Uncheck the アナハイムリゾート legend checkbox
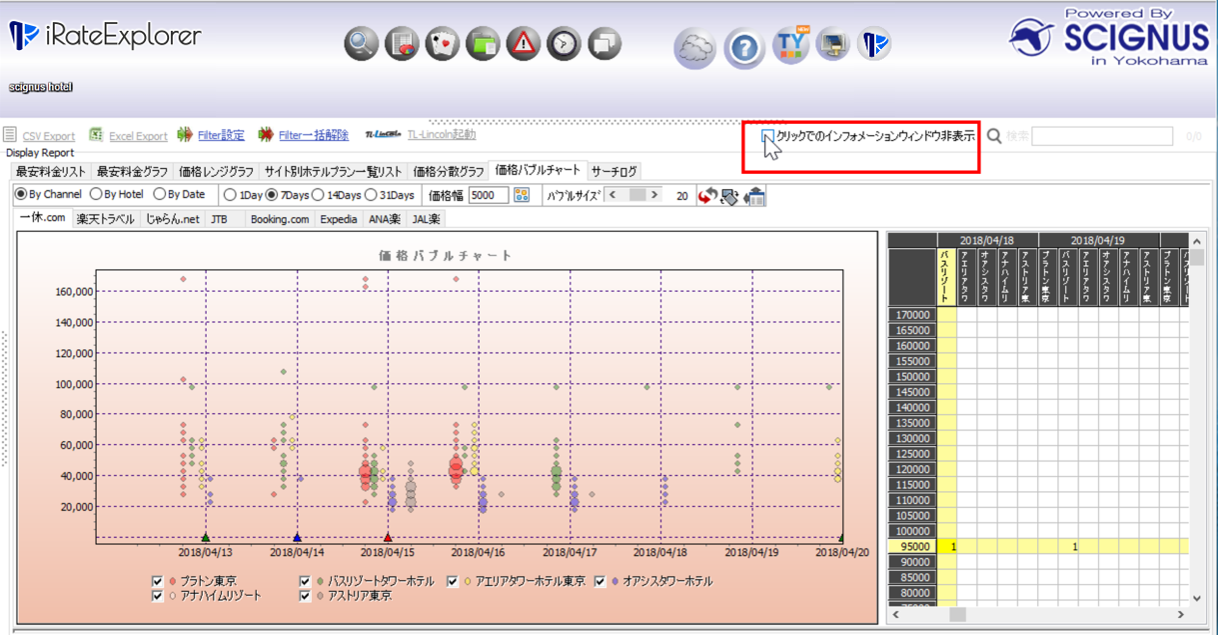The width and height of the screenshot is (1218, 635). coord(157,596)
